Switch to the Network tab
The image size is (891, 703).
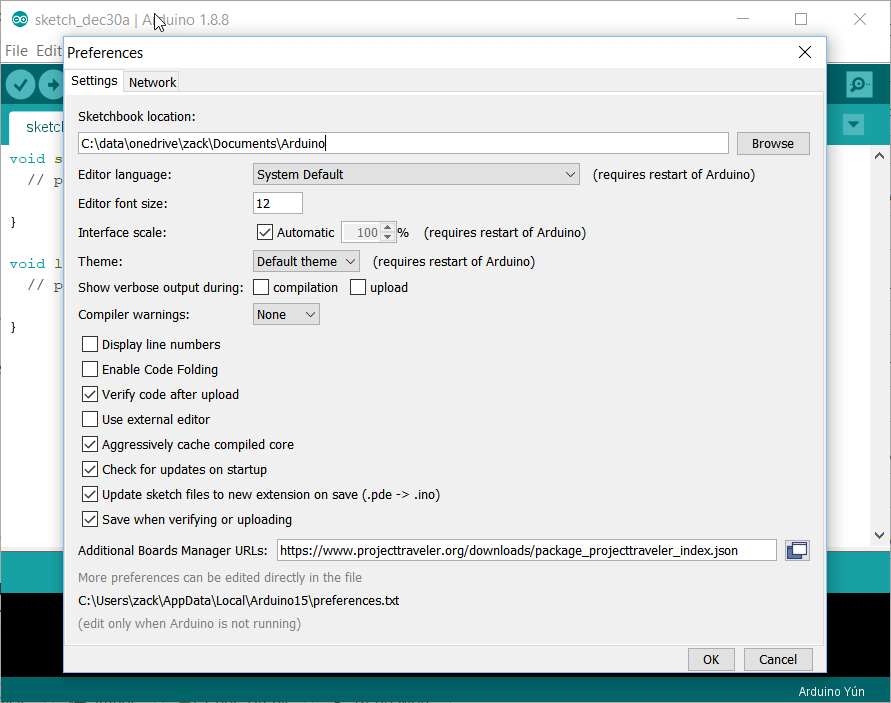tap(152, 82)
